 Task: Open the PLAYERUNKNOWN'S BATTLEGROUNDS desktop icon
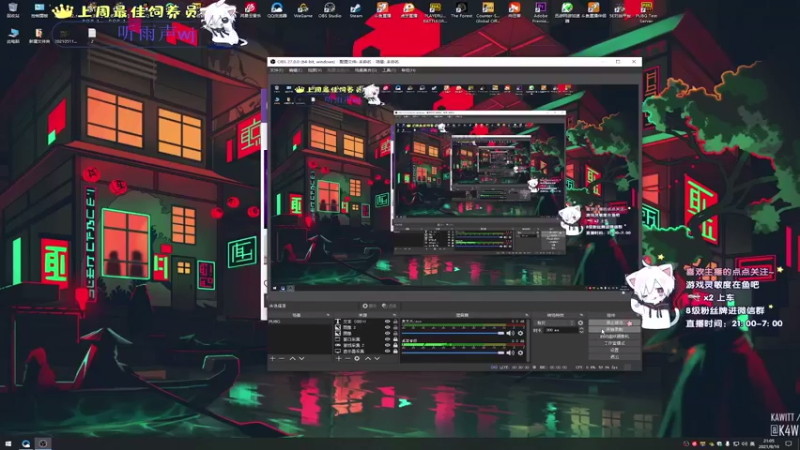tap(435, 11)
